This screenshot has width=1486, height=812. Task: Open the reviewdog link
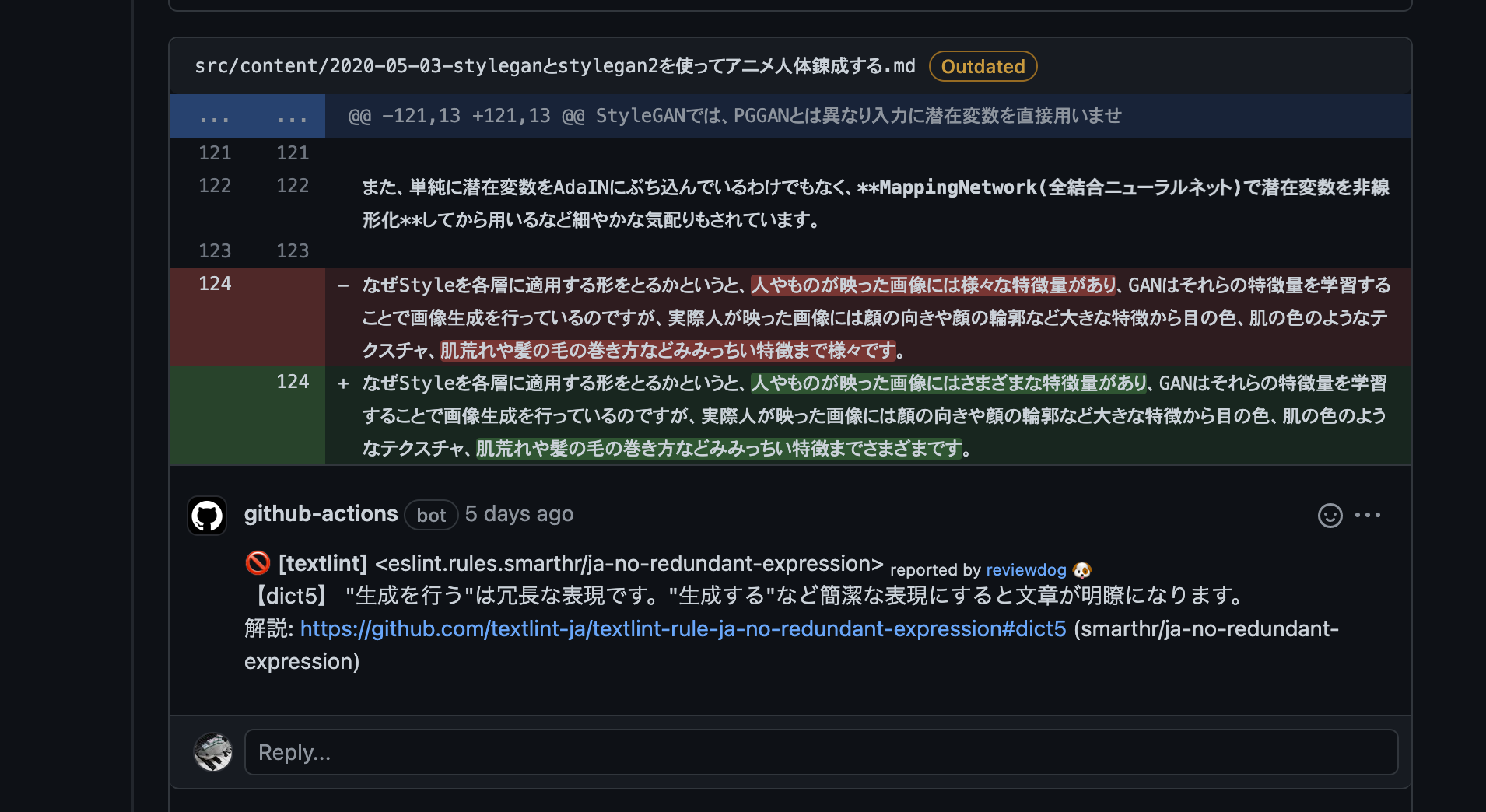point(1025,570)
